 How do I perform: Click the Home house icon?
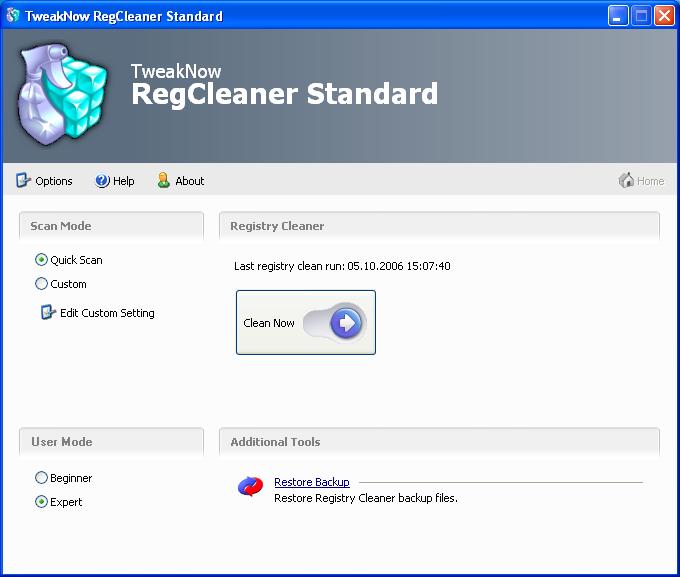[626, 180]
